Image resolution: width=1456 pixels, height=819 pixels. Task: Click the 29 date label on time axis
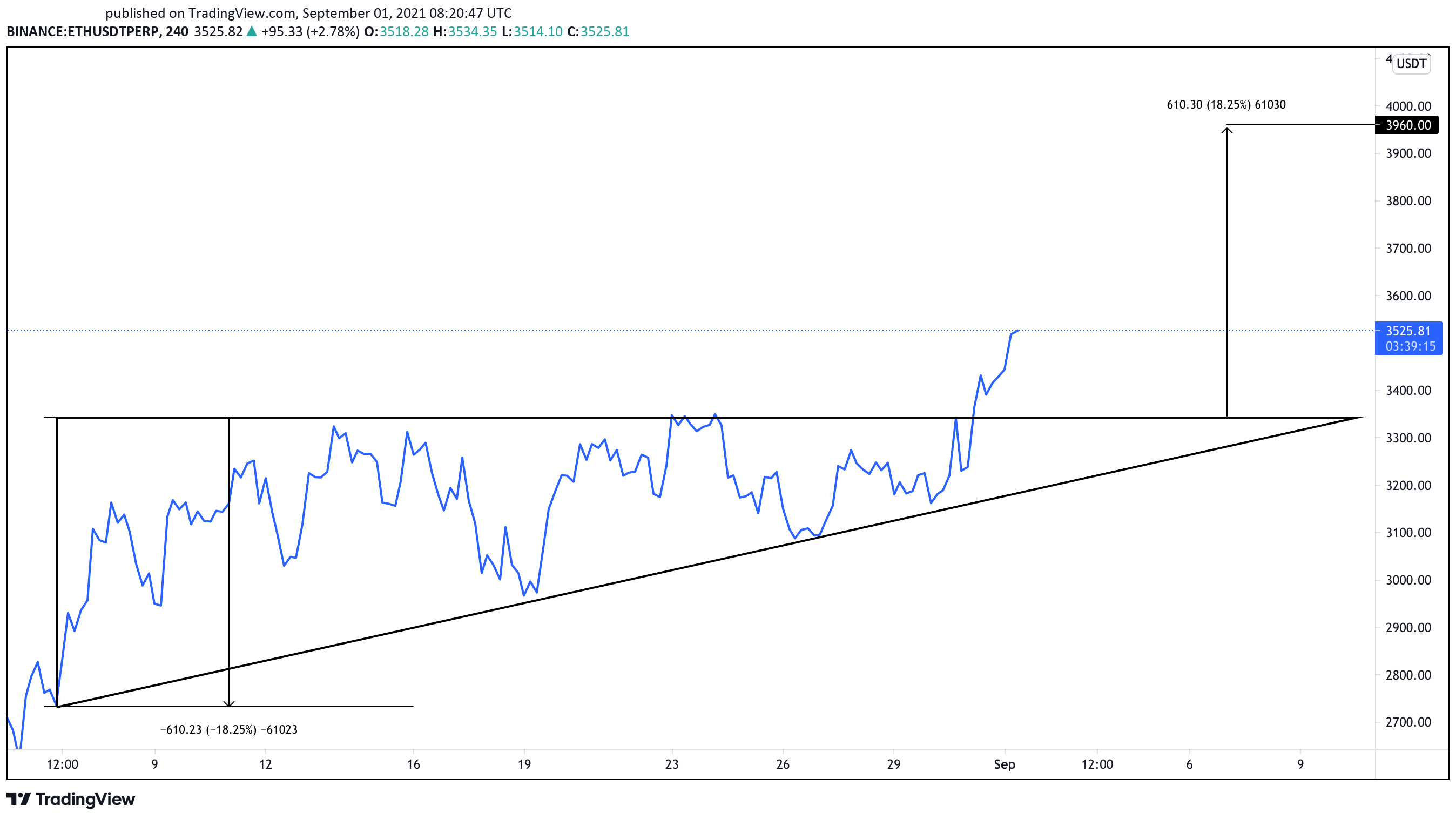[893, 764]
